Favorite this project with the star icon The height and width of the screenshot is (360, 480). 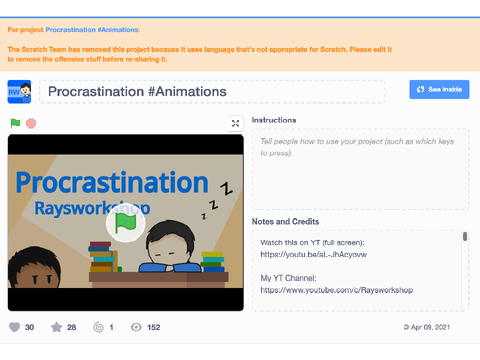tap(56, 327)
